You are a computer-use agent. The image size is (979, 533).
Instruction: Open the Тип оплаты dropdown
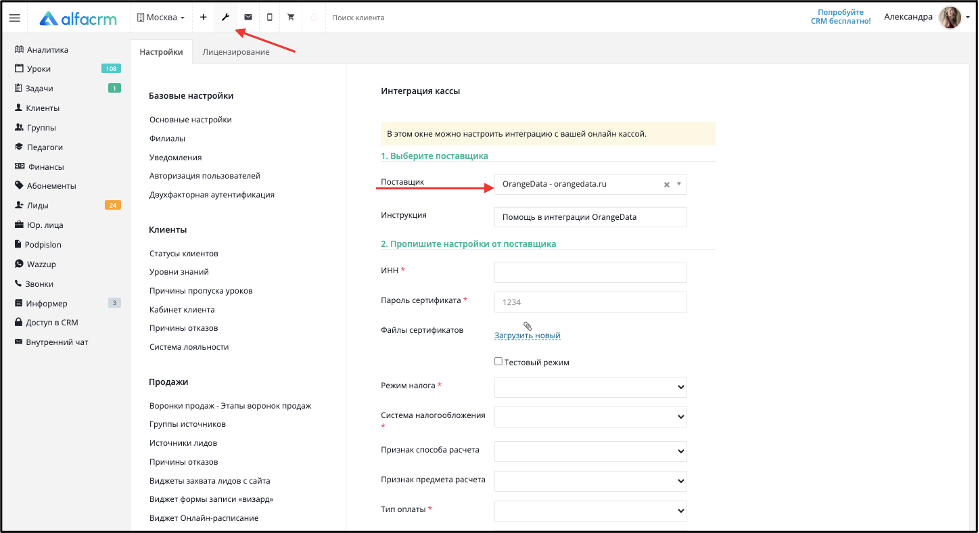590,511
